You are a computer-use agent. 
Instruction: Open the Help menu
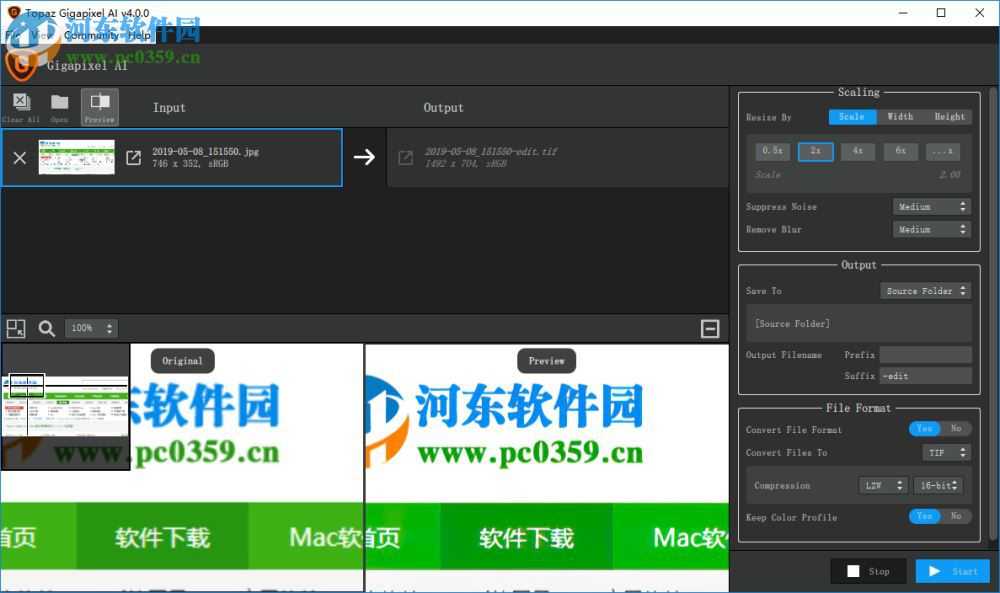pos(140,34)
